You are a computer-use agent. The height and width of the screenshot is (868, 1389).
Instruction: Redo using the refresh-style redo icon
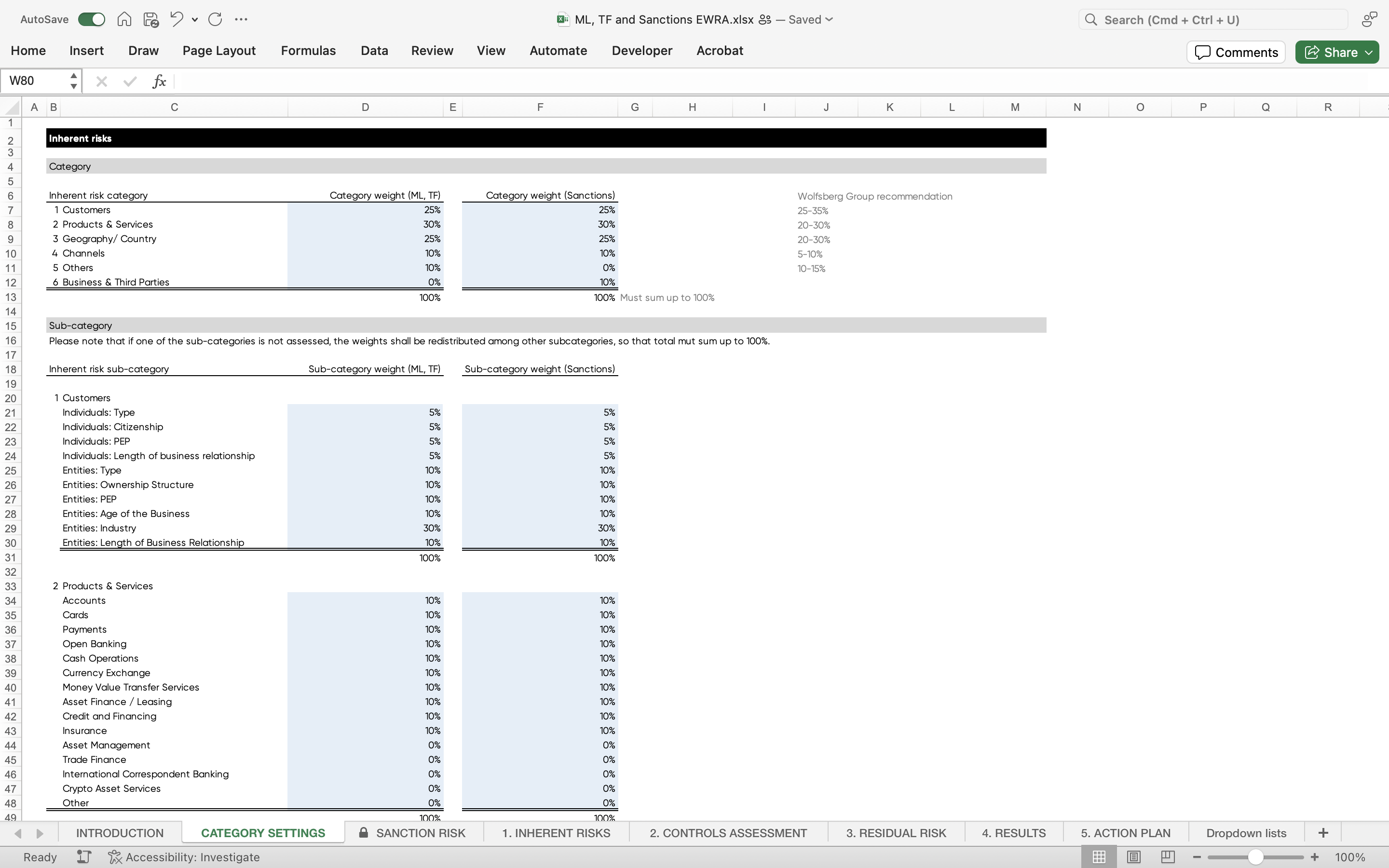pyautogui.click(x=216, y=19)
